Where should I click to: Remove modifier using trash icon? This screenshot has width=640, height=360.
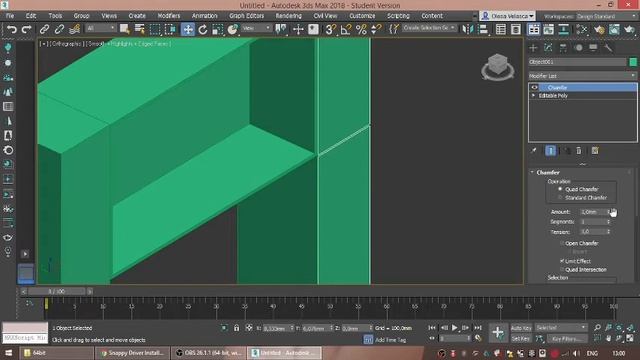(578, 151)
